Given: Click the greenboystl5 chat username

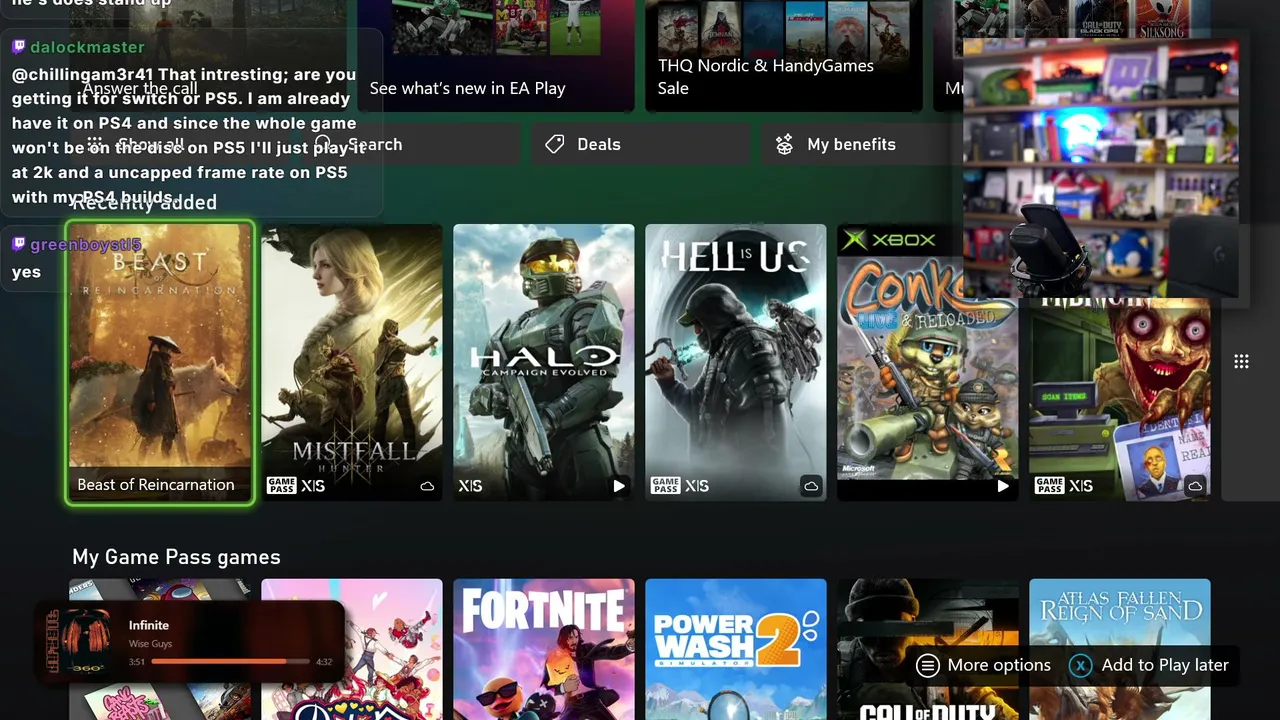Looking at the screenshot, I should click(x=86, y=244).
